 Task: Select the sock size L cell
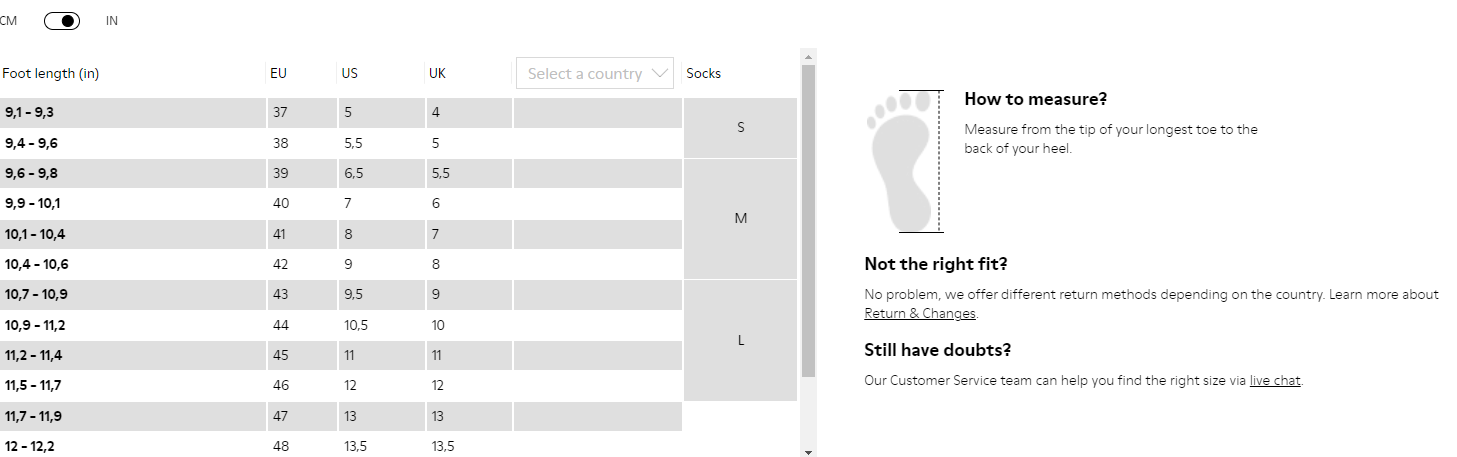click(740, 340)
